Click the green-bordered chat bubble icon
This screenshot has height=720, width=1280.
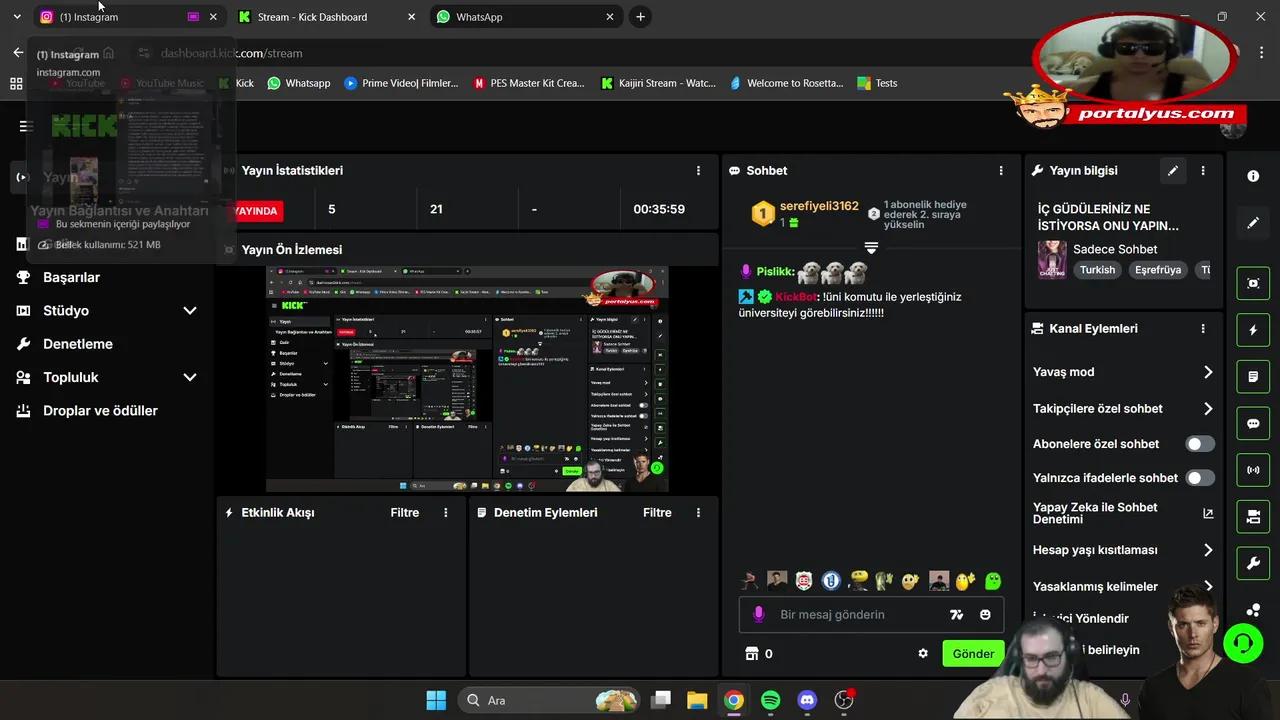pos(1253,423)
